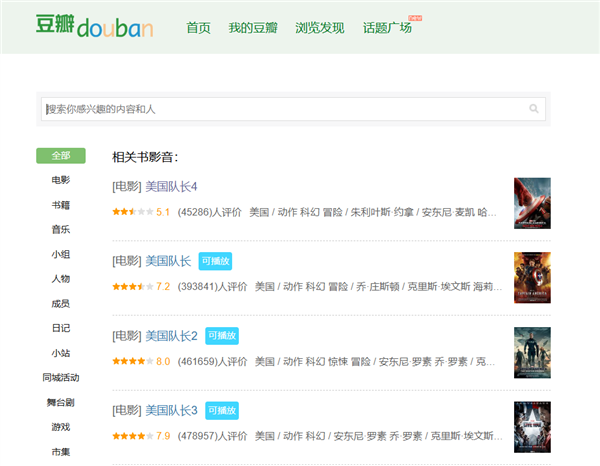Click 可播放 badge beside 美国队长2
The width and height of the screenshot is (600, 466).
(x=222, y=336)
